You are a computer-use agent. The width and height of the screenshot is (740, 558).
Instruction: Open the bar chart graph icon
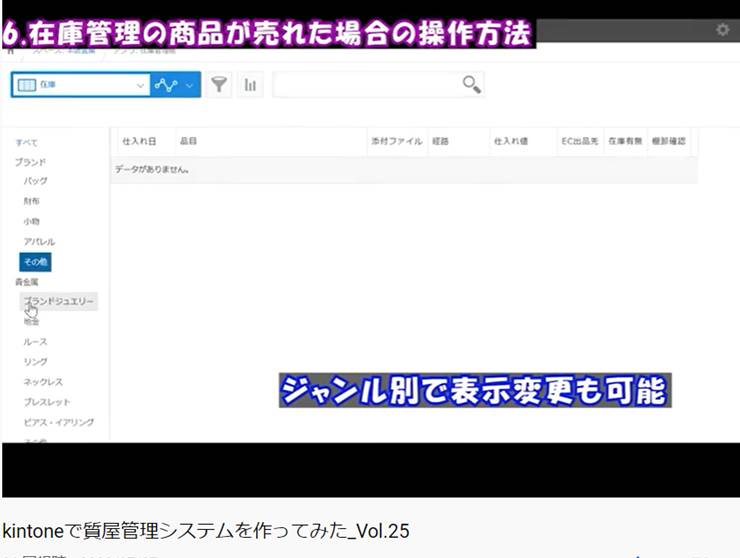[x=250, y=86]
